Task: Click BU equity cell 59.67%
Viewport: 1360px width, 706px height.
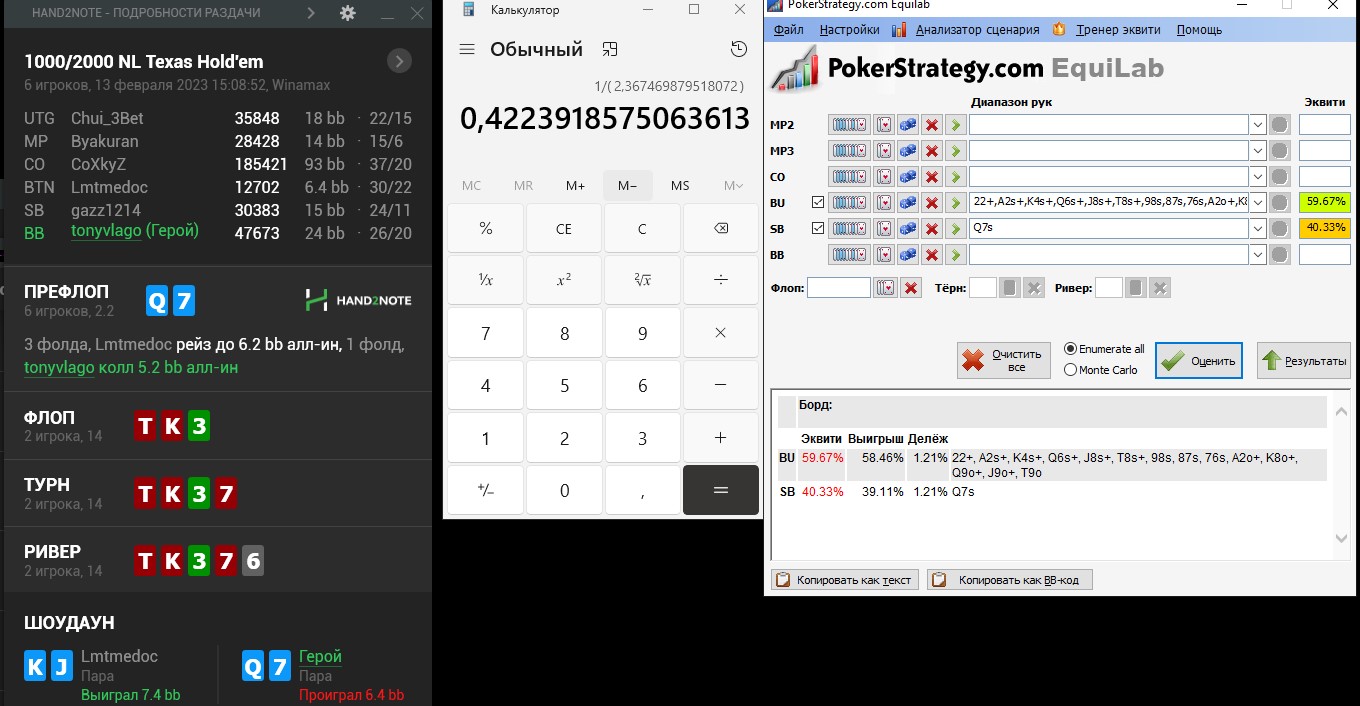Action: [1325, 203]
